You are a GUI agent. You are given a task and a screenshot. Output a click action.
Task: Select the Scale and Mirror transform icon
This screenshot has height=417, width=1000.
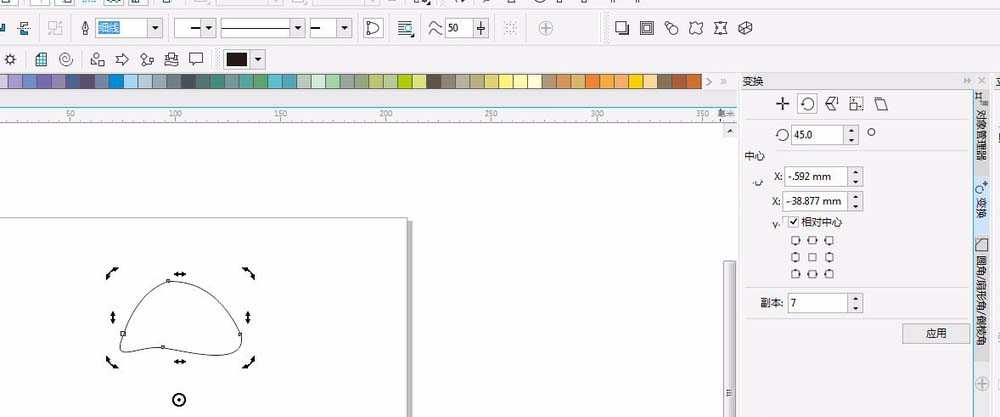[x=831, y=104]
